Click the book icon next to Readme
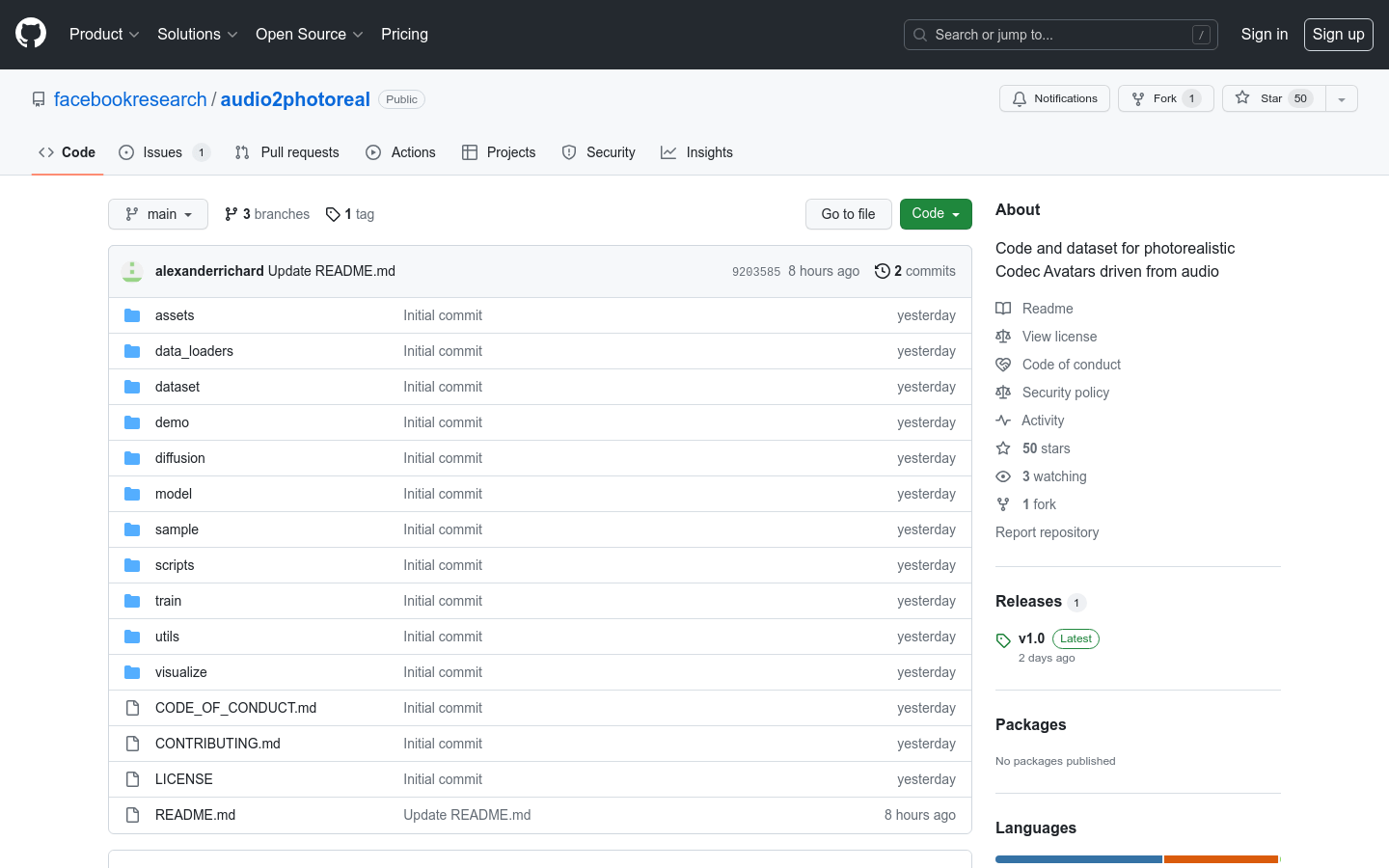 (x=1003, y=309)
